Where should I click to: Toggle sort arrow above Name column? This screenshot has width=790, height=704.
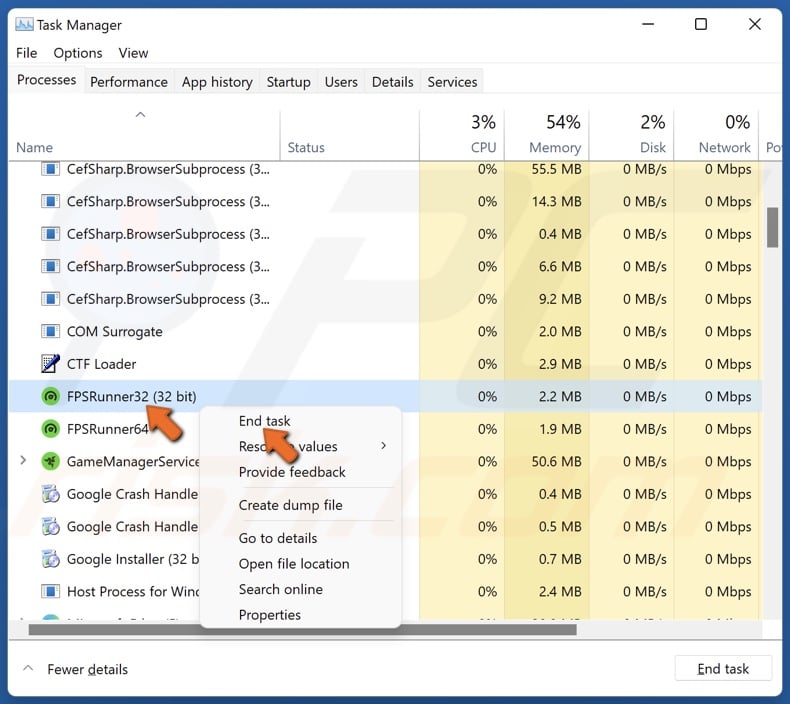(x=141, y=115)
